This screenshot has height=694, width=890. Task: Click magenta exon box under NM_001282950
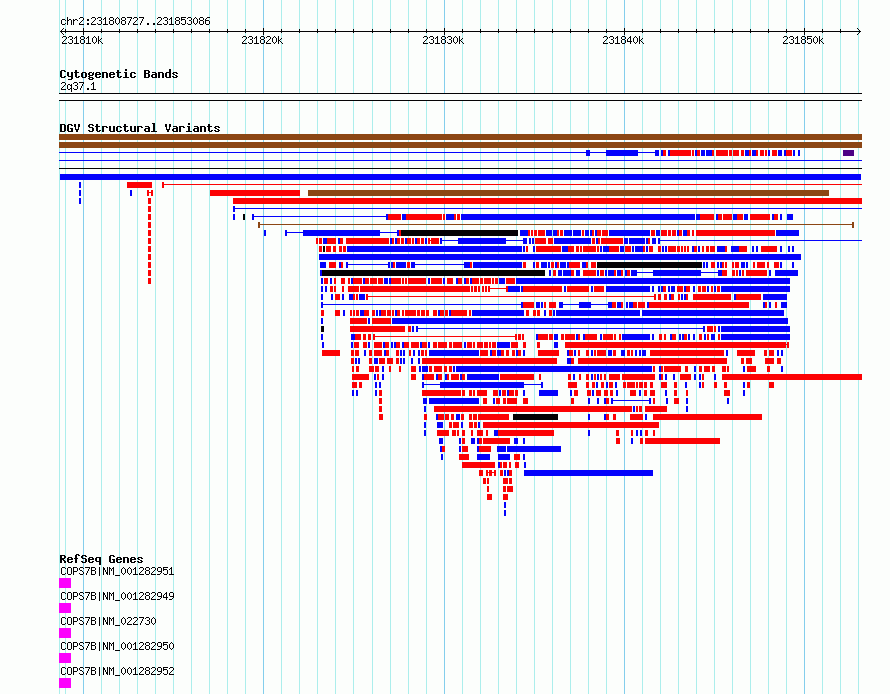pyautogui.click(x=65, y=658)
